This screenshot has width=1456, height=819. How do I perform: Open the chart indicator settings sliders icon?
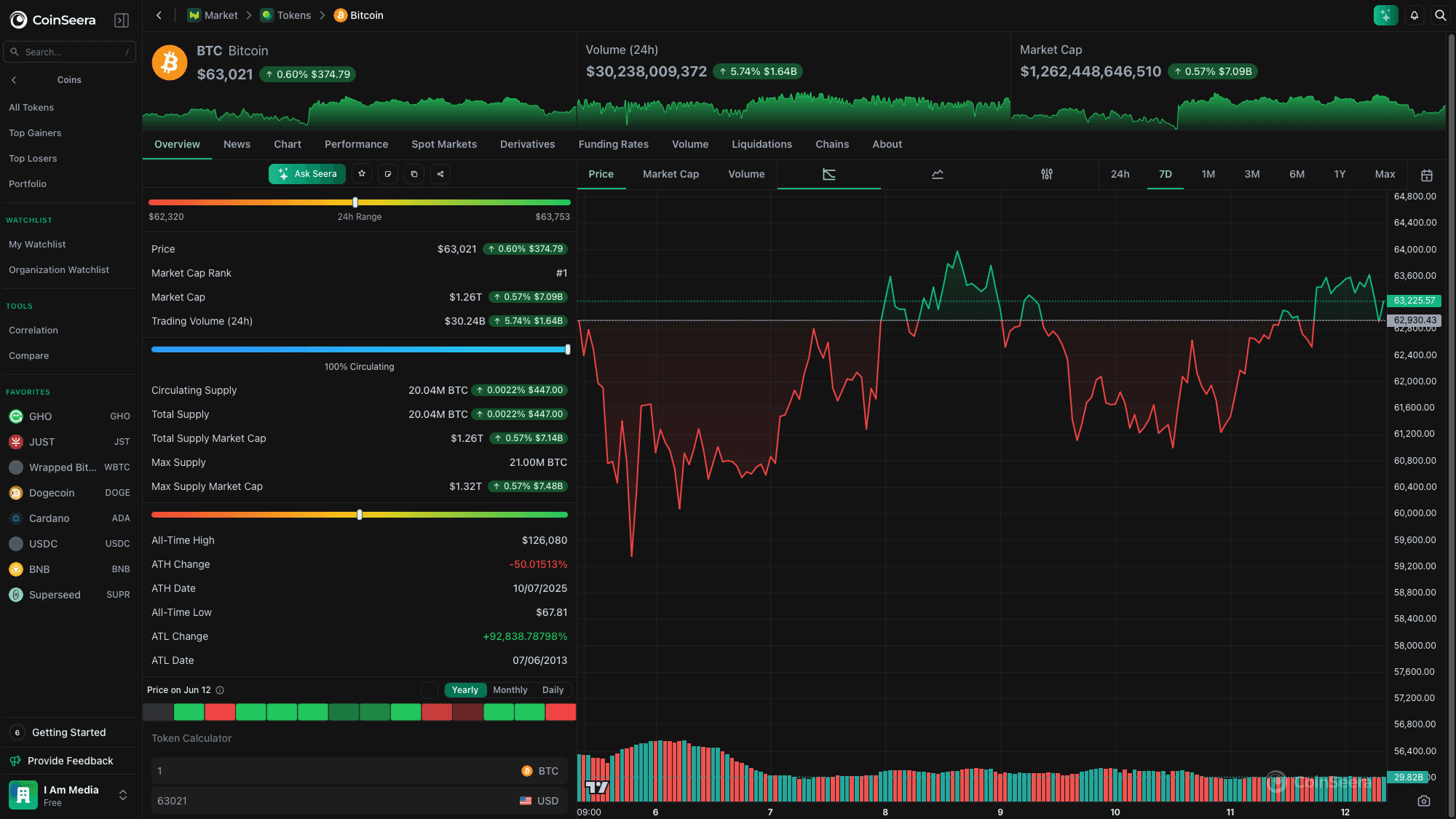click(1047, 174)
